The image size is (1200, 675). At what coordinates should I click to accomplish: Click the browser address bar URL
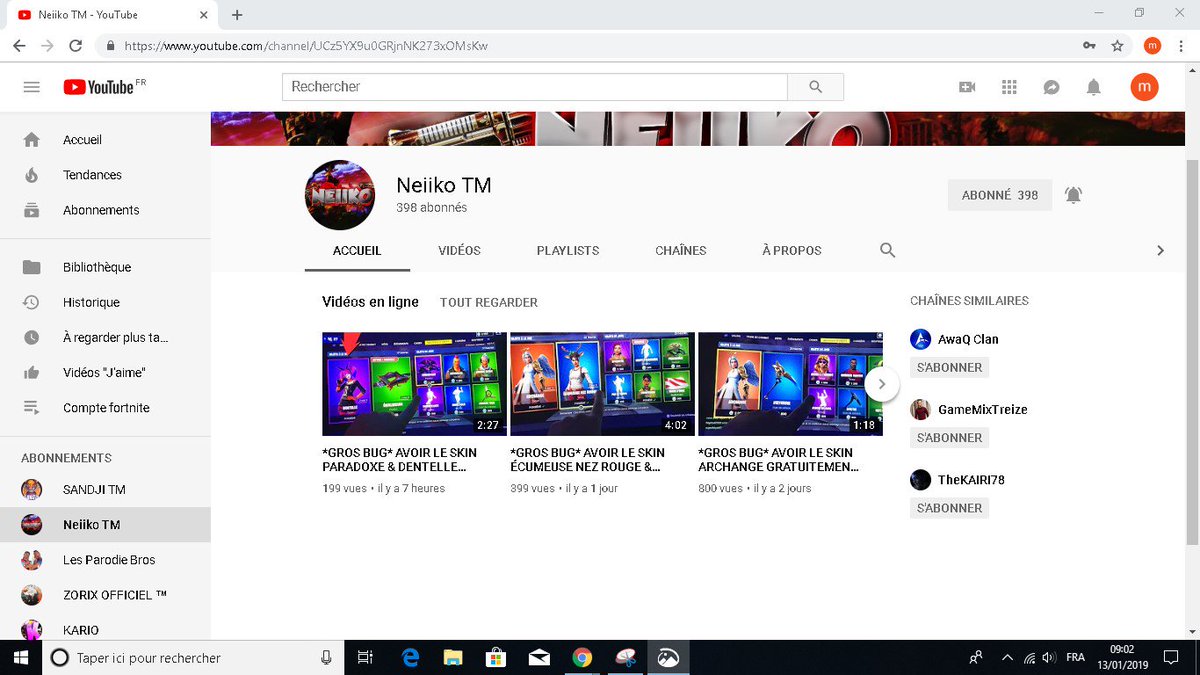pyautogui.click(x=306, y=46)
